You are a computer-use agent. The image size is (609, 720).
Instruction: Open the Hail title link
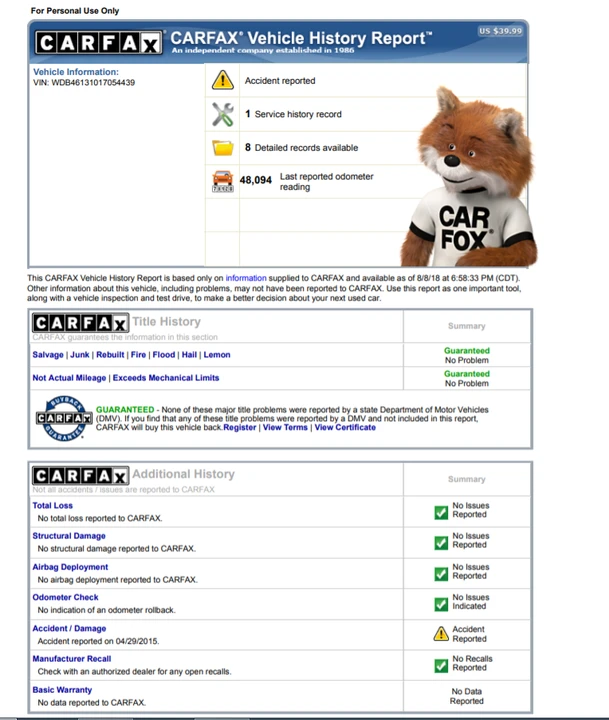189,354
